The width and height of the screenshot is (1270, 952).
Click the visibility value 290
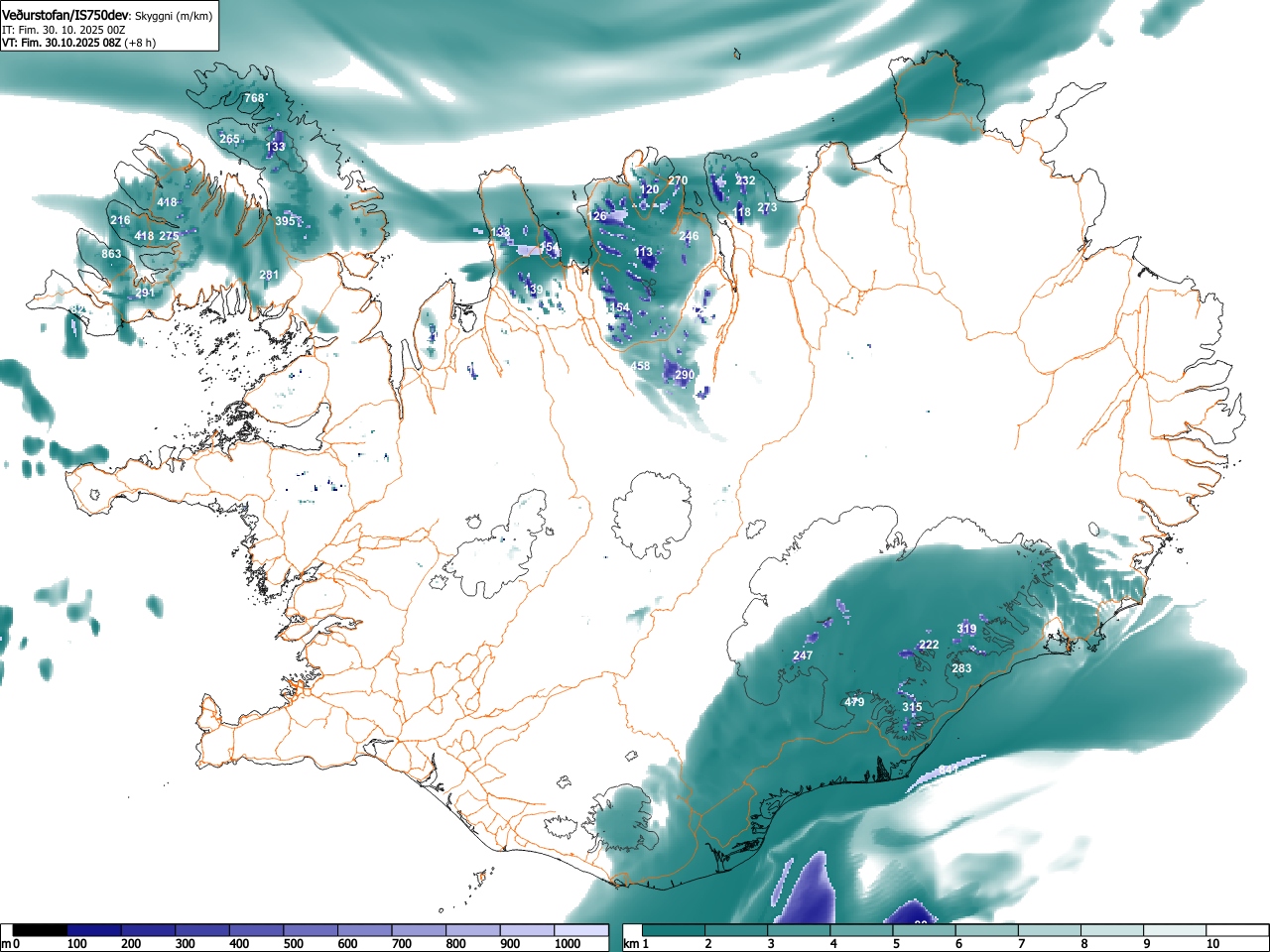tap(685, 375)
